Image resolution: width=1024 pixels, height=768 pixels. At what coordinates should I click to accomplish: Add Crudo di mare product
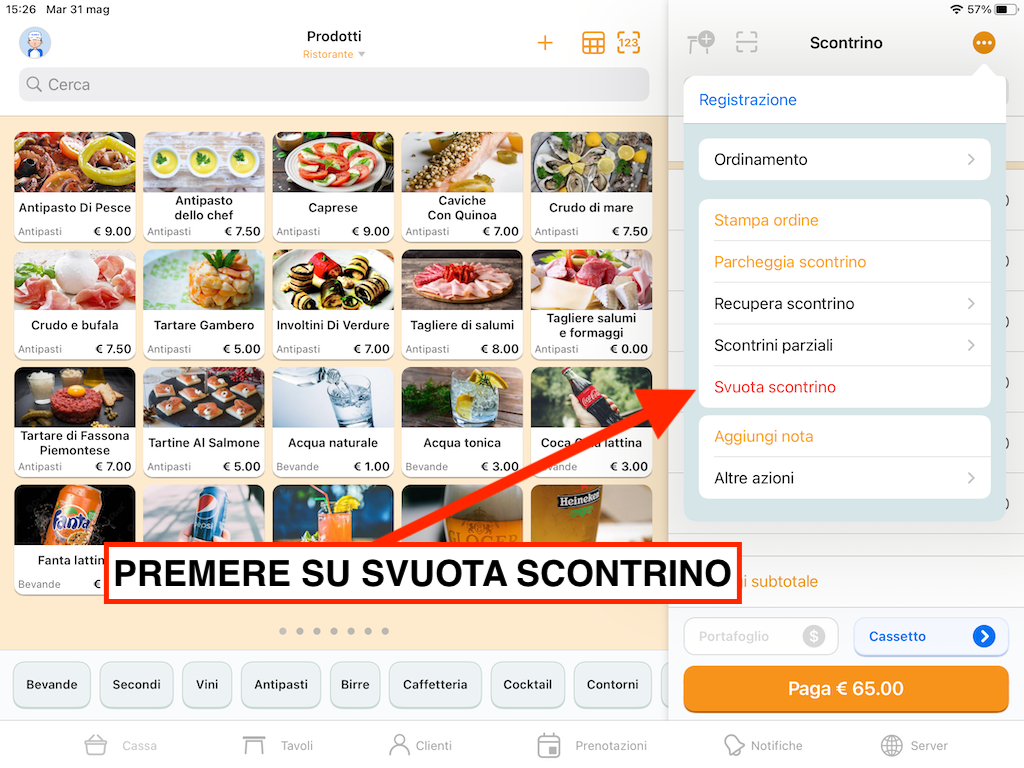tap(591, 187)
